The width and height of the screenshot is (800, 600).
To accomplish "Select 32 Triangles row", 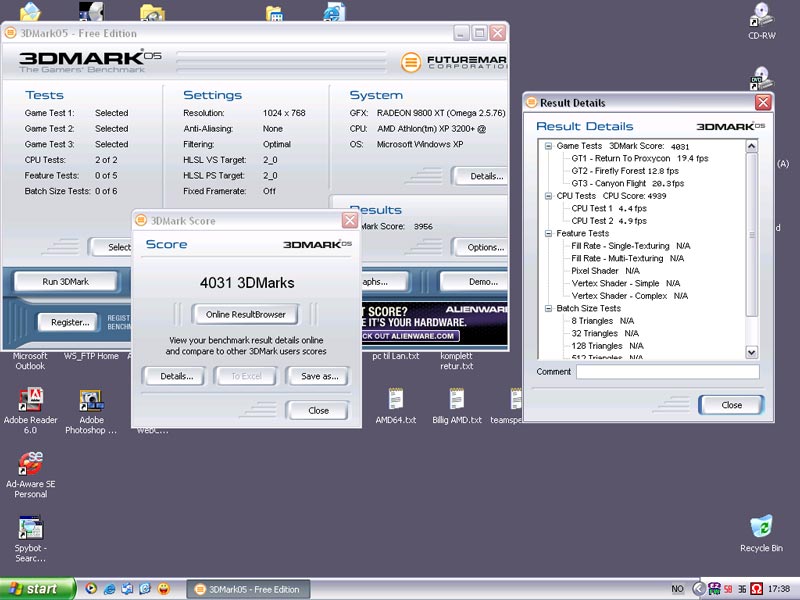I will click(x=605, y=334).
